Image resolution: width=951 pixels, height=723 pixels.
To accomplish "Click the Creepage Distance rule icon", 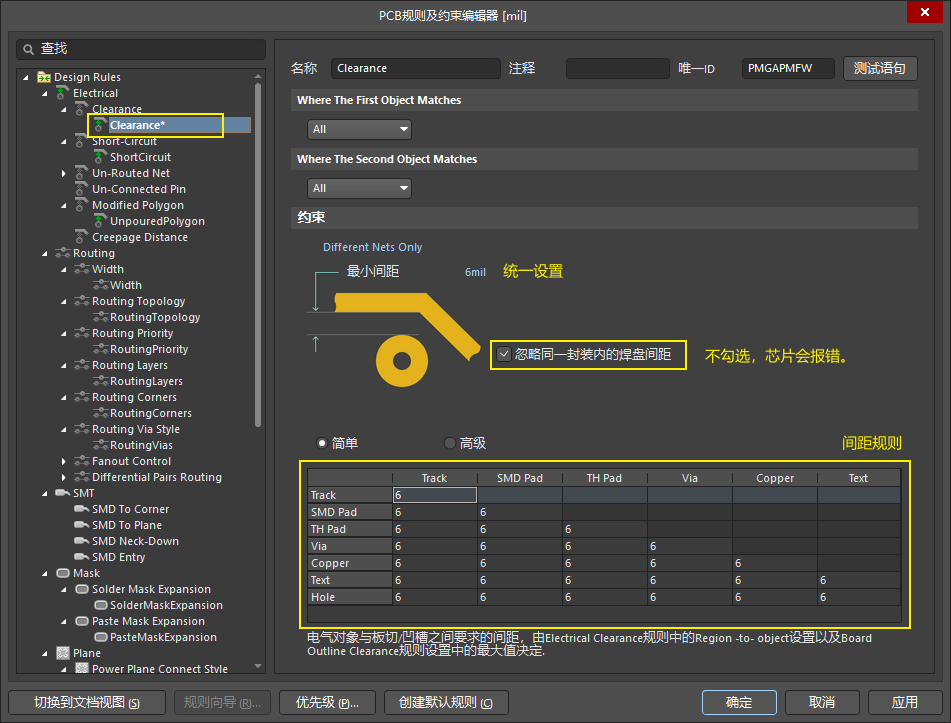I will (82, 237).
